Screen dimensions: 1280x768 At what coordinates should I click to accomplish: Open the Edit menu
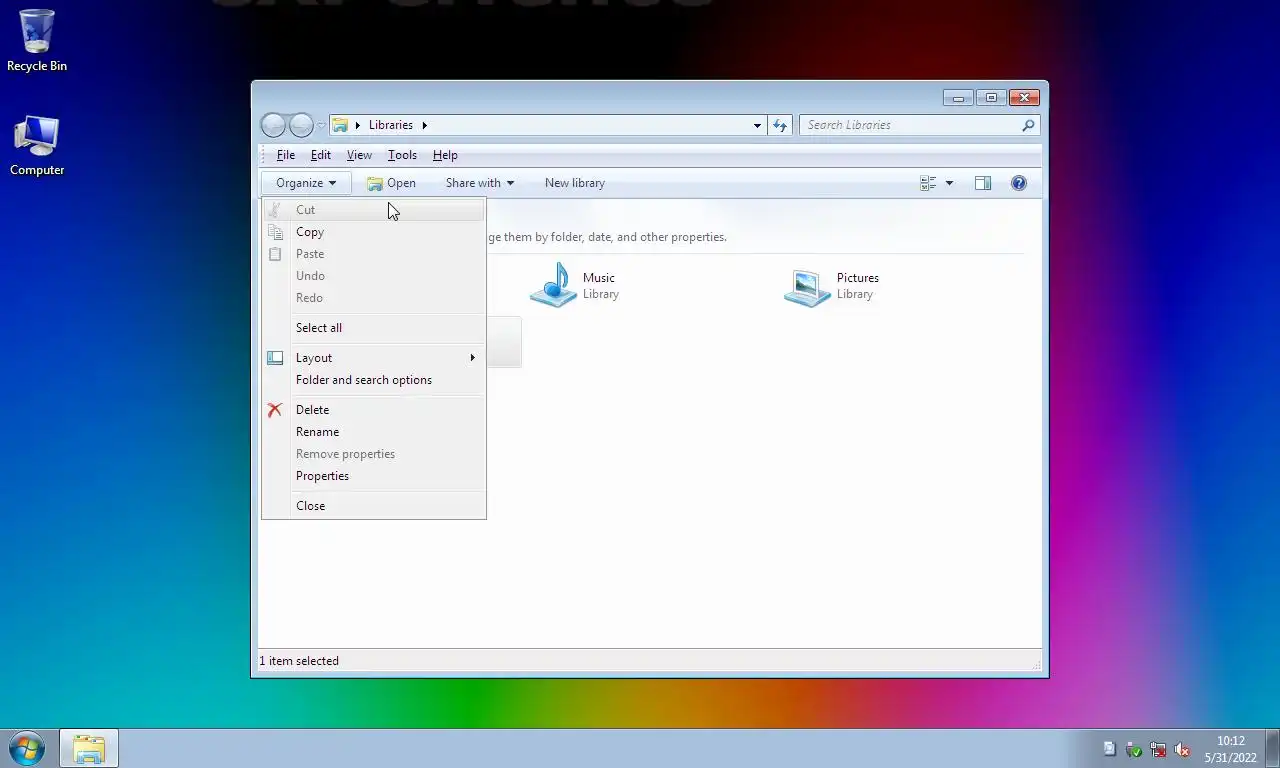[x=320, y=155]
